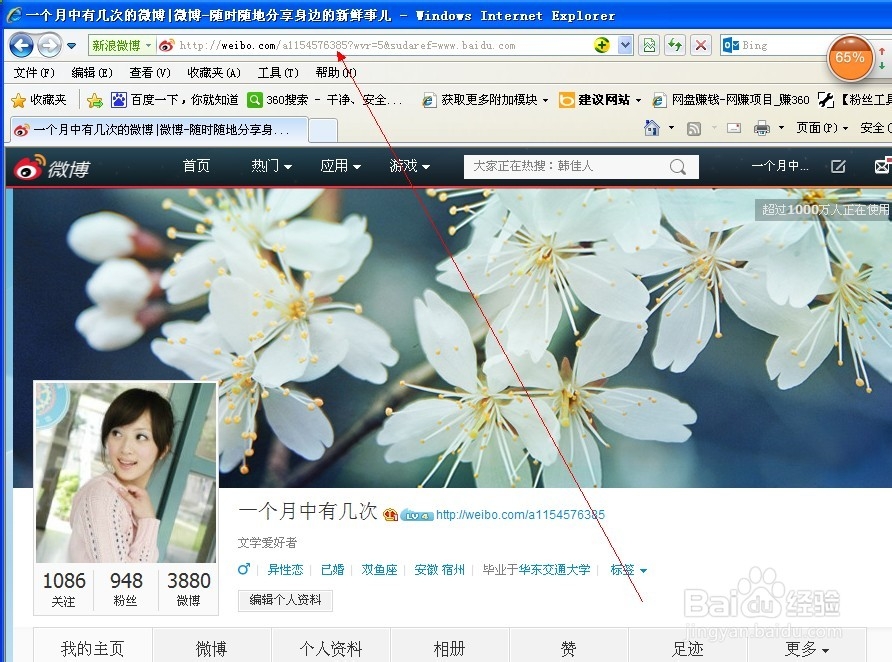
Task: Click the compatibility view page icon
Action: pyautogui.click(x=649, y=45)
